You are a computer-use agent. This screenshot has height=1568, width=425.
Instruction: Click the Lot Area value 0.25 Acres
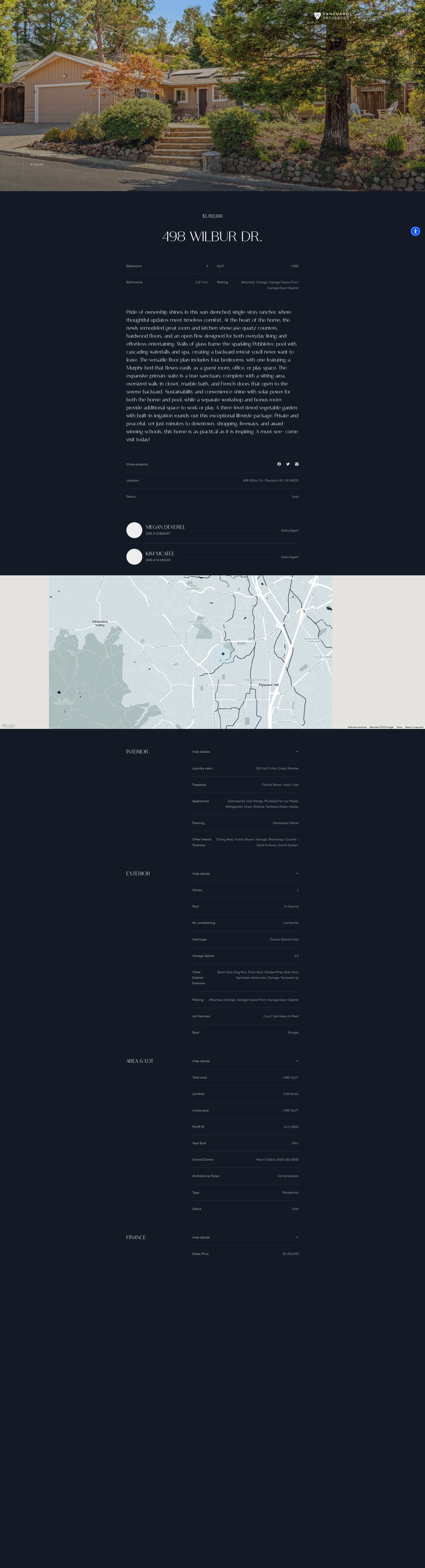(291, 1094)
